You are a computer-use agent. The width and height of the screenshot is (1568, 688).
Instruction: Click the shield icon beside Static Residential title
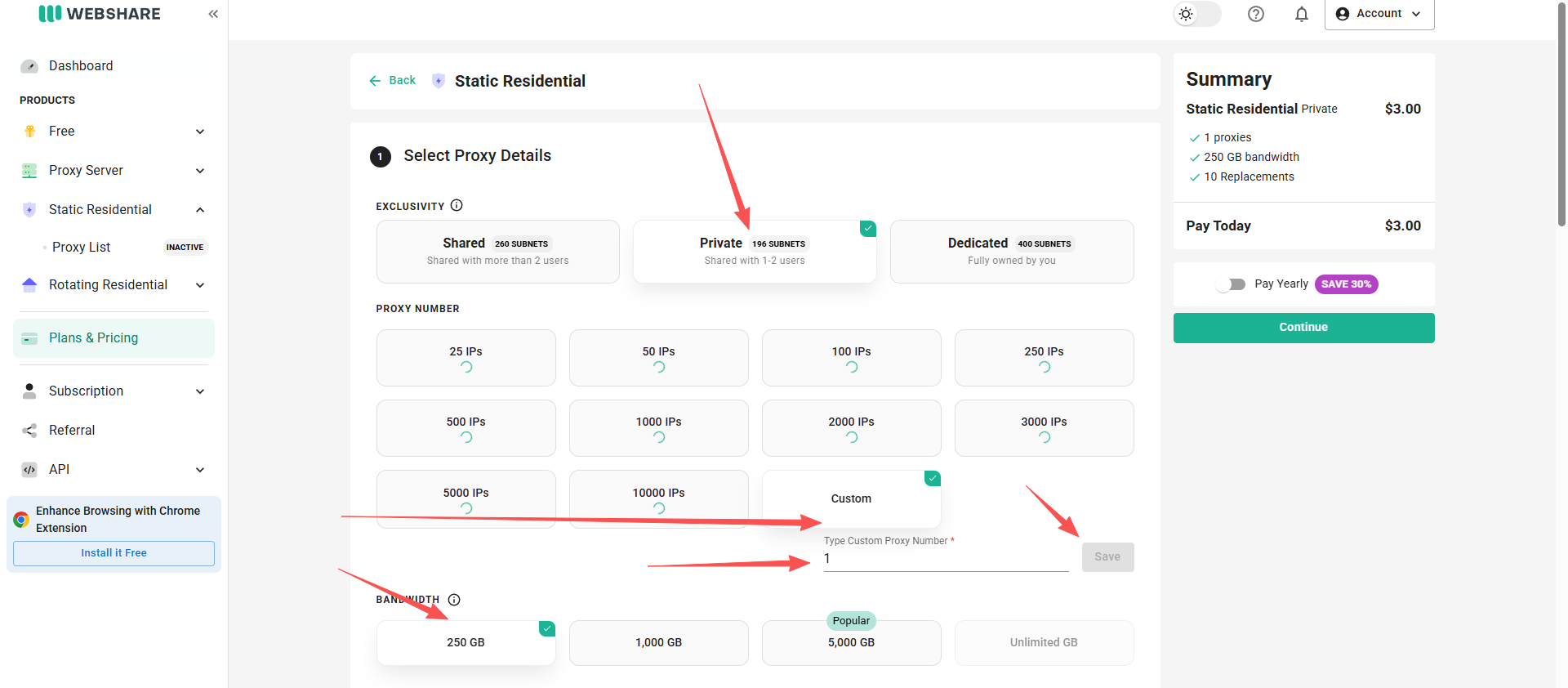(x=439, y=80)
